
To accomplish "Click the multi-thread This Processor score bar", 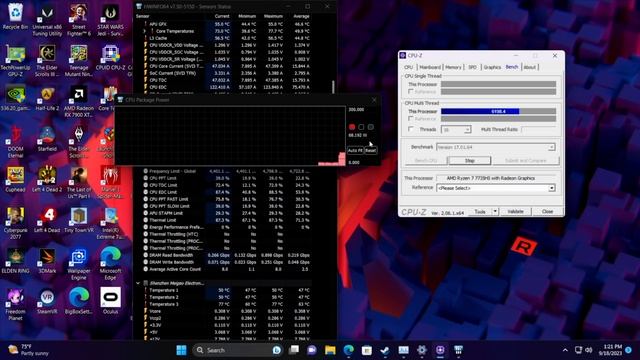I will pos(498,111).
